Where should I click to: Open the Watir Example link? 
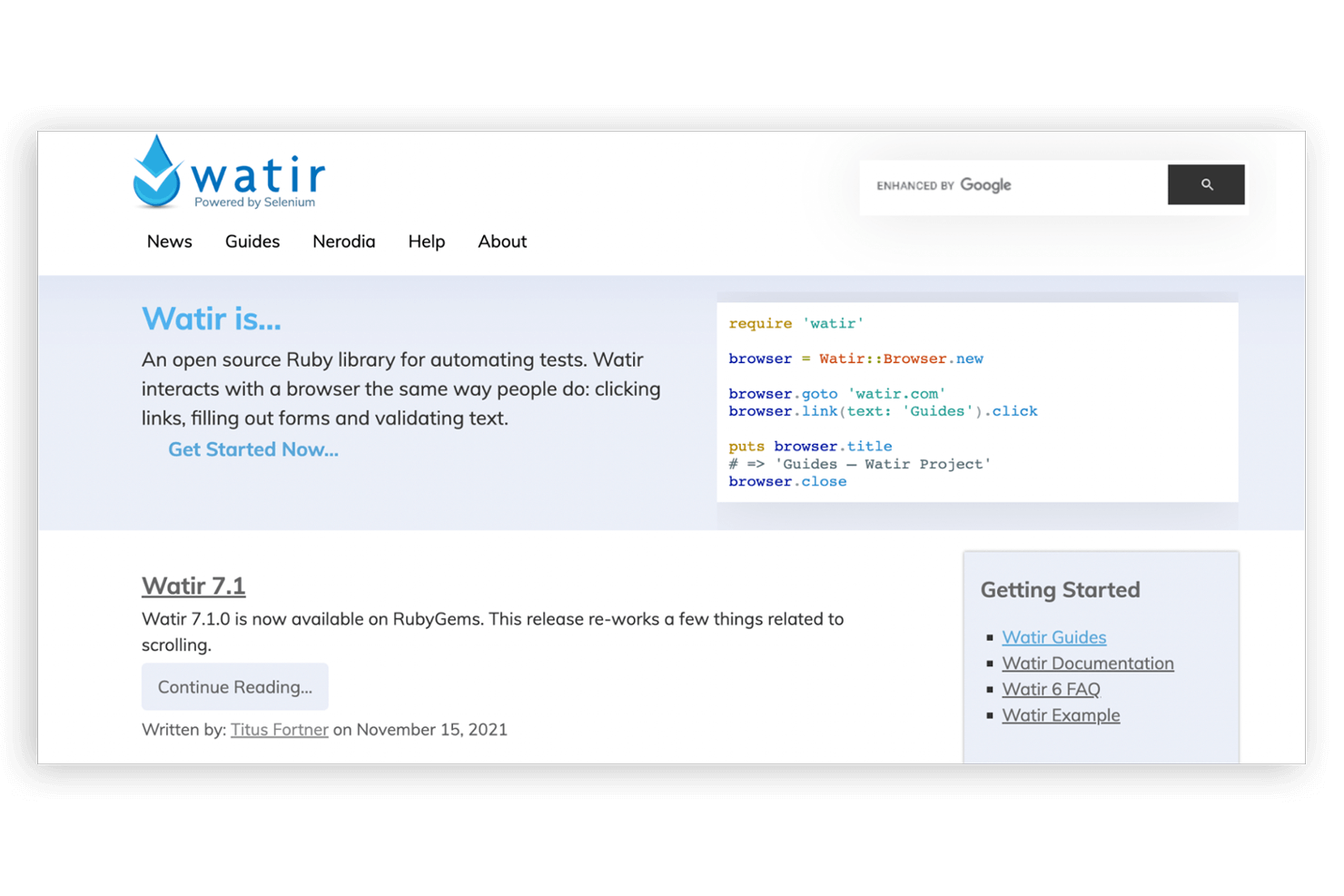(x=1061, y=715)
